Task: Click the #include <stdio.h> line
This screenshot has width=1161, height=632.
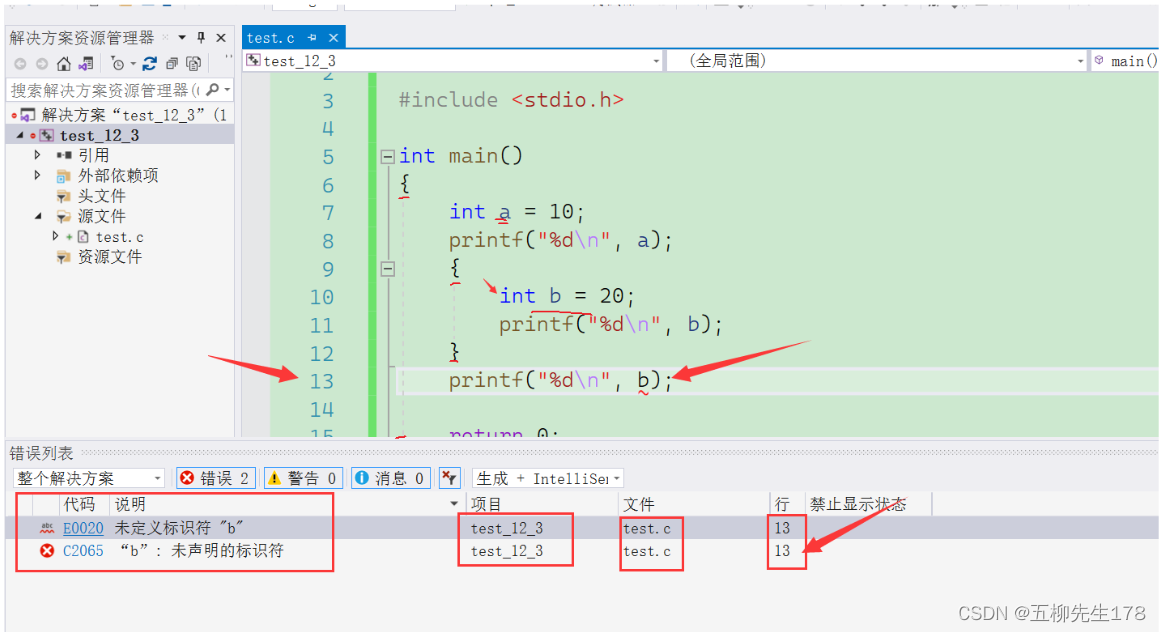Action: click(x=511, y=100)
